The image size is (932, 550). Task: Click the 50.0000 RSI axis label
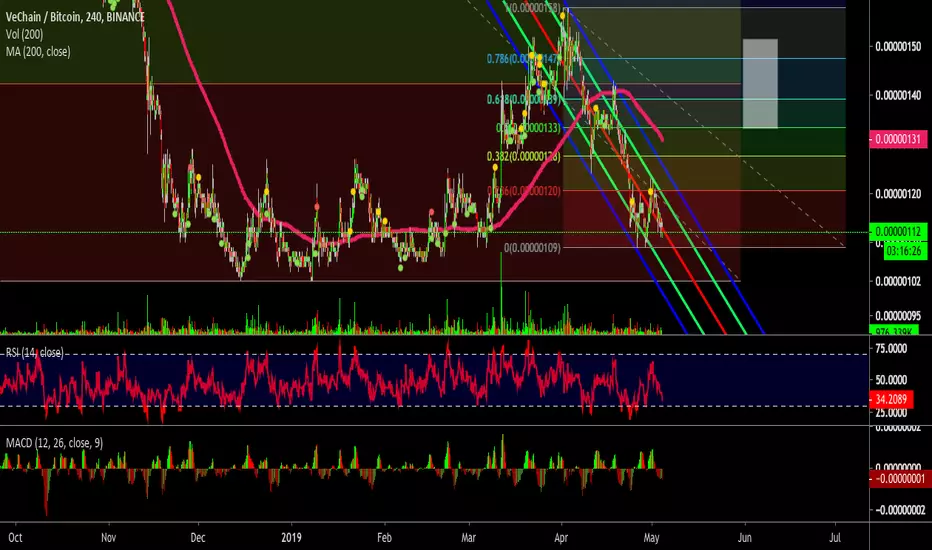tap(891, 379)
